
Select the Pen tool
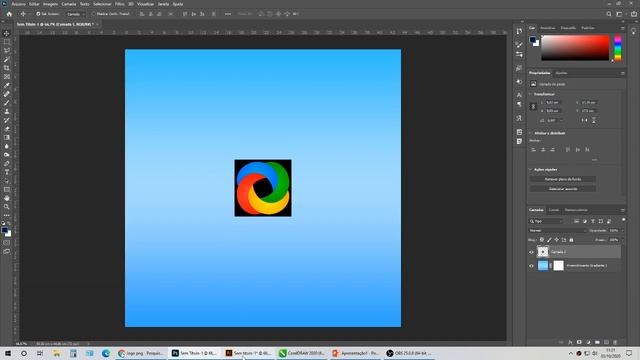7,164
